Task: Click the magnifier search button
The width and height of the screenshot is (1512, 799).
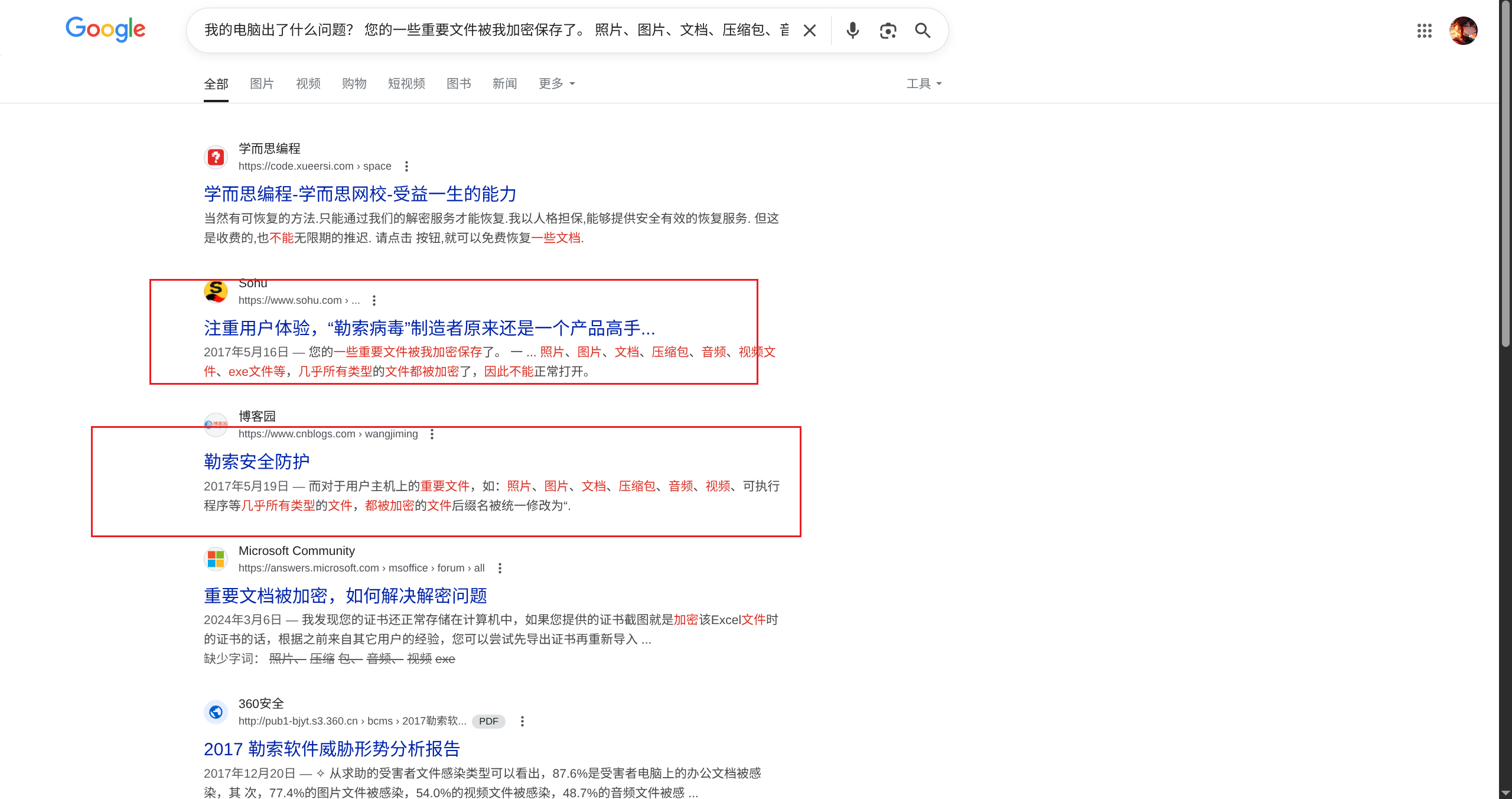Action: tap(923, 31)
